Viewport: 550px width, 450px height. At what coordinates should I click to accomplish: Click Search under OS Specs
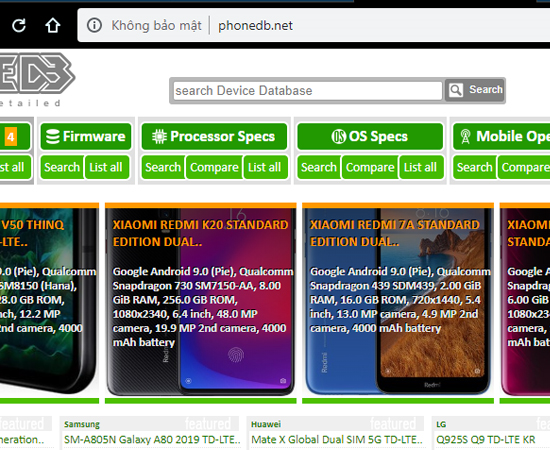coord(318,167)
